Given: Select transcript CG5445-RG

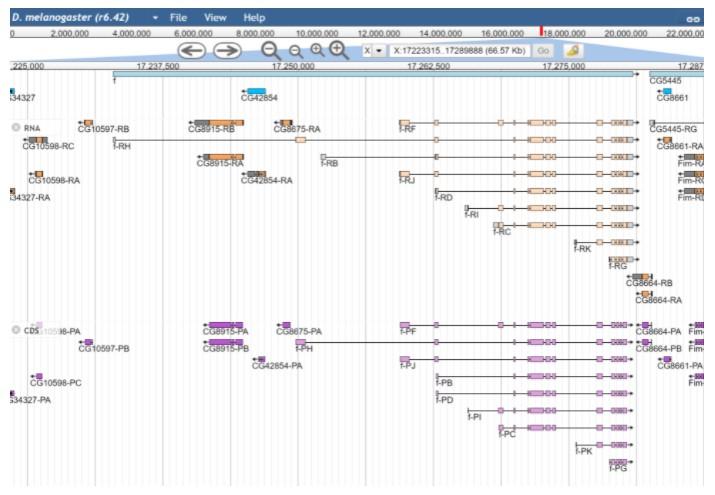Looking at the screenshot, I should click(677, 123).
